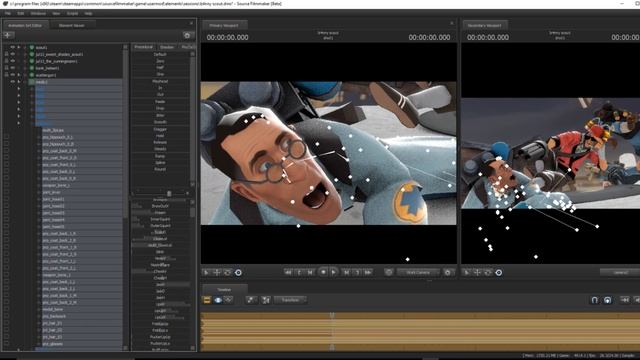Open the Work Camera selector
The height and width of the screenshot is (360, 640).
click(418, 272)
